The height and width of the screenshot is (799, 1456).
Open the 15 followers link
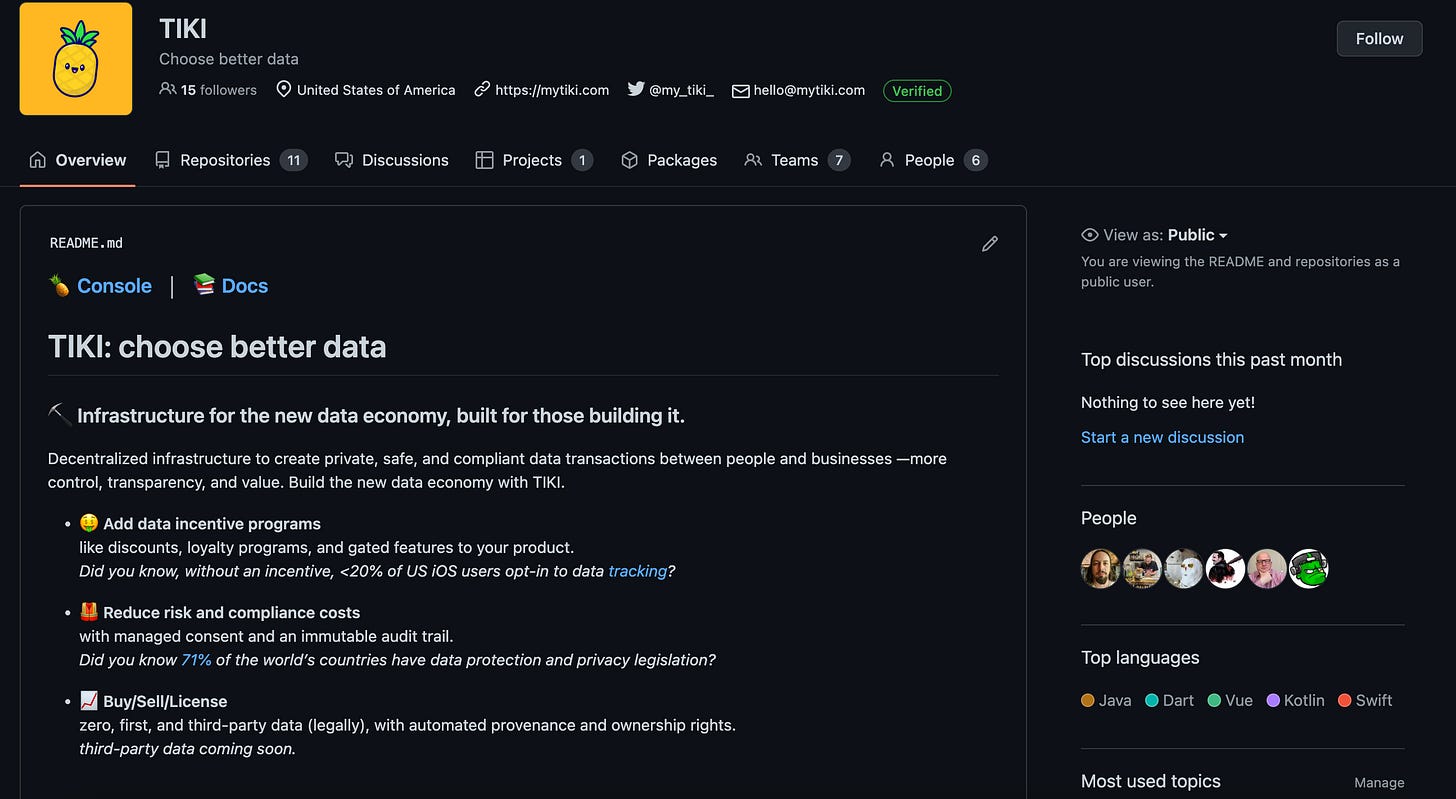[218, 90]
